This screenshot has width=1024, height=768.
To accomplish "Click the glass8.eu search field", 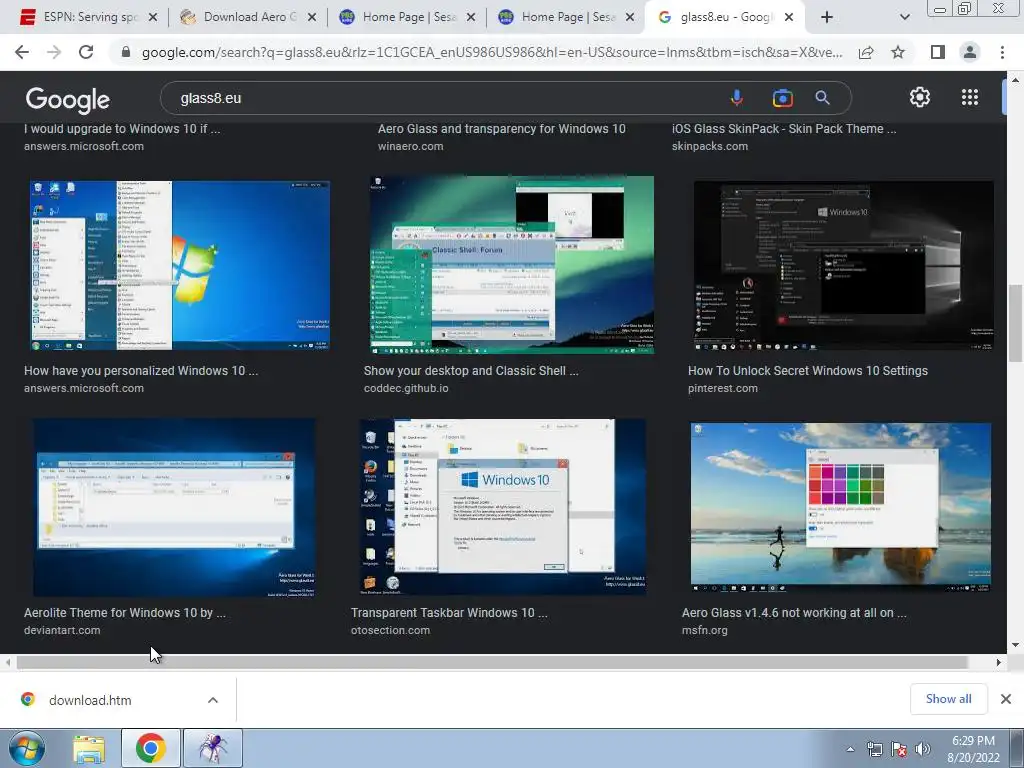I will 444,98.
